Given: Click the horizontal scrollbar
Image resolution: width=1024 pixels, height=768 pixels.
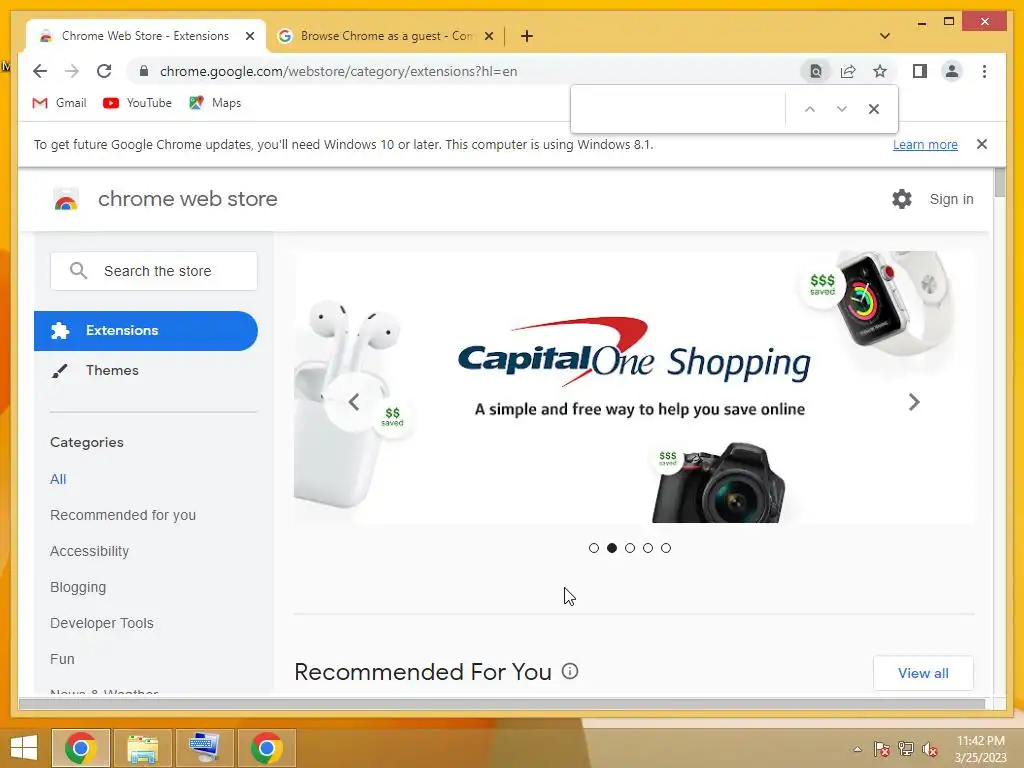Looking at the screenshot, I should (x=502, y=704).
